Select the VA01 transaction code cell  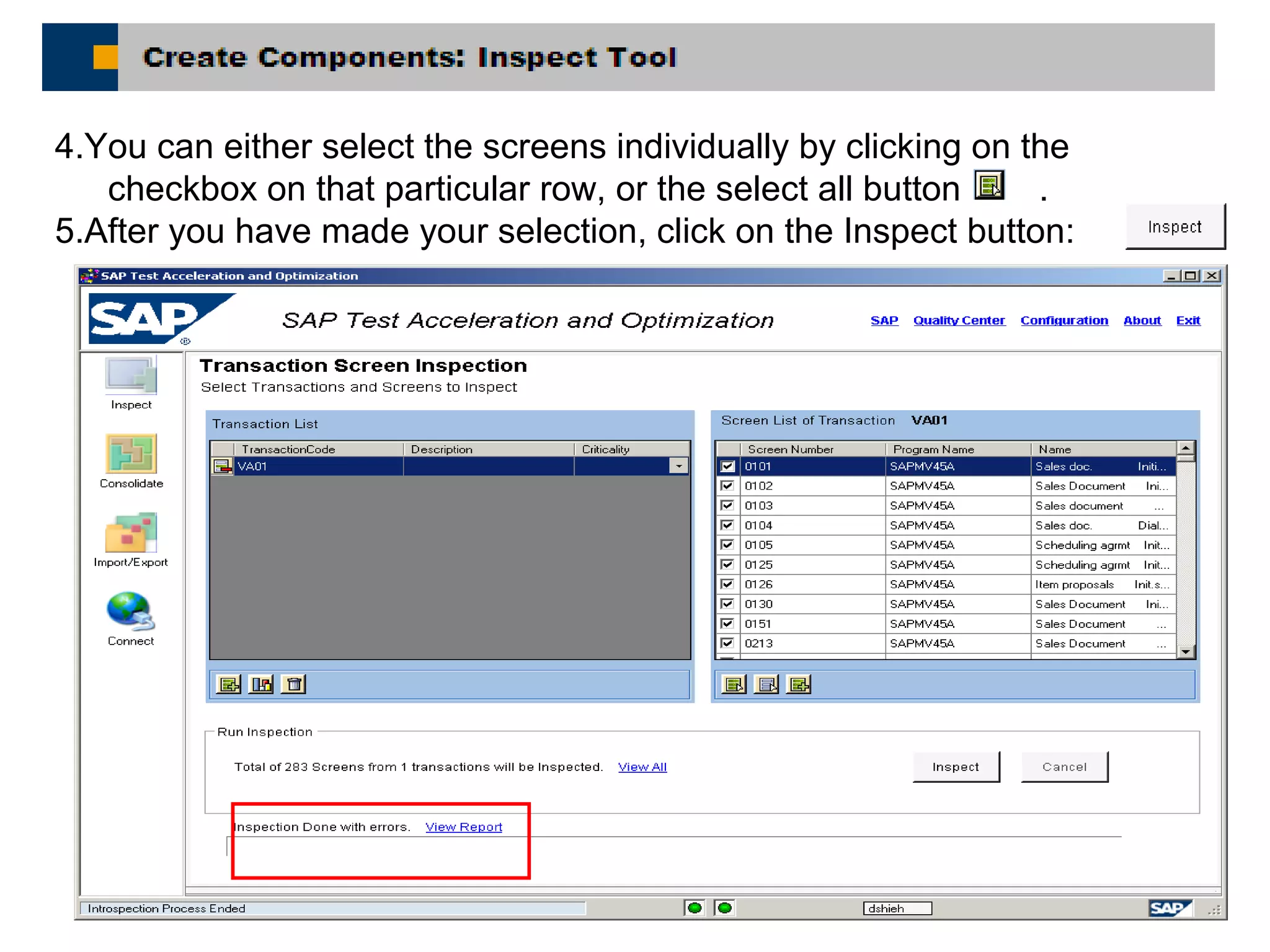point(319,466)
